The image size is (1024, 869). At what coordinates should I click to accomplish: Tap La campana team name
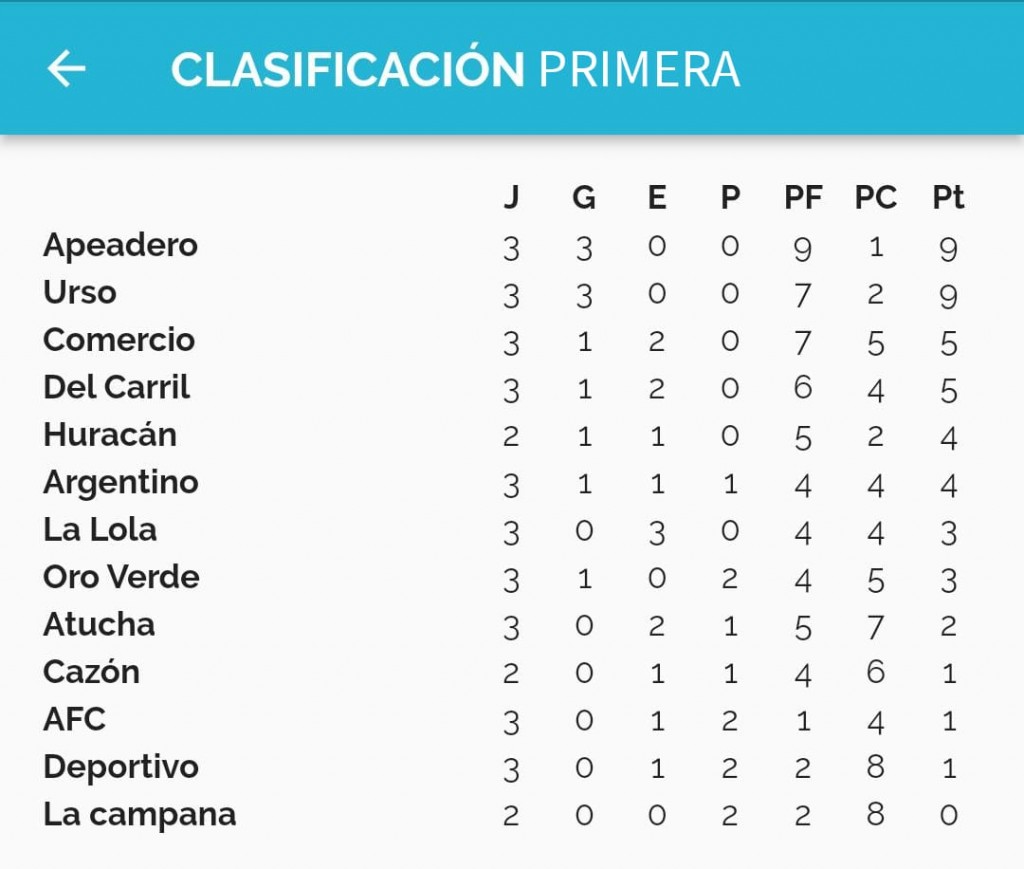[139, 814]
